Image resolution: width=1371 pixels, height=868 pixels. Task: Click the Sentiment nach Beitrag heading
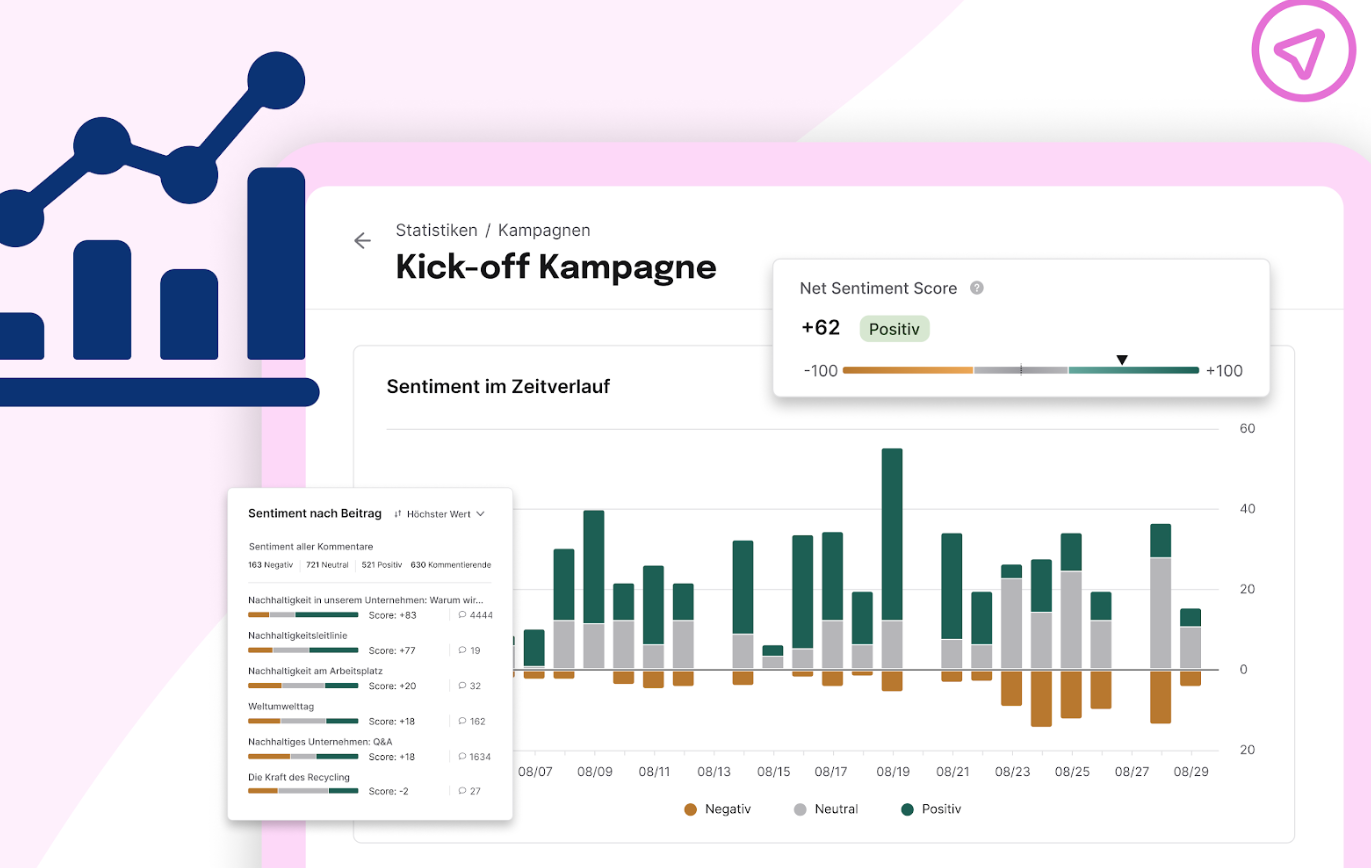tap(315, 513)
